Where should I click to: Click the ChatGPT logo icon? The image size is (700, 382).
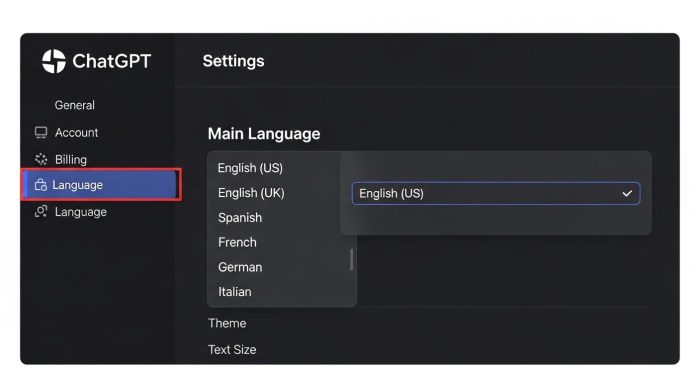point(54,61)
